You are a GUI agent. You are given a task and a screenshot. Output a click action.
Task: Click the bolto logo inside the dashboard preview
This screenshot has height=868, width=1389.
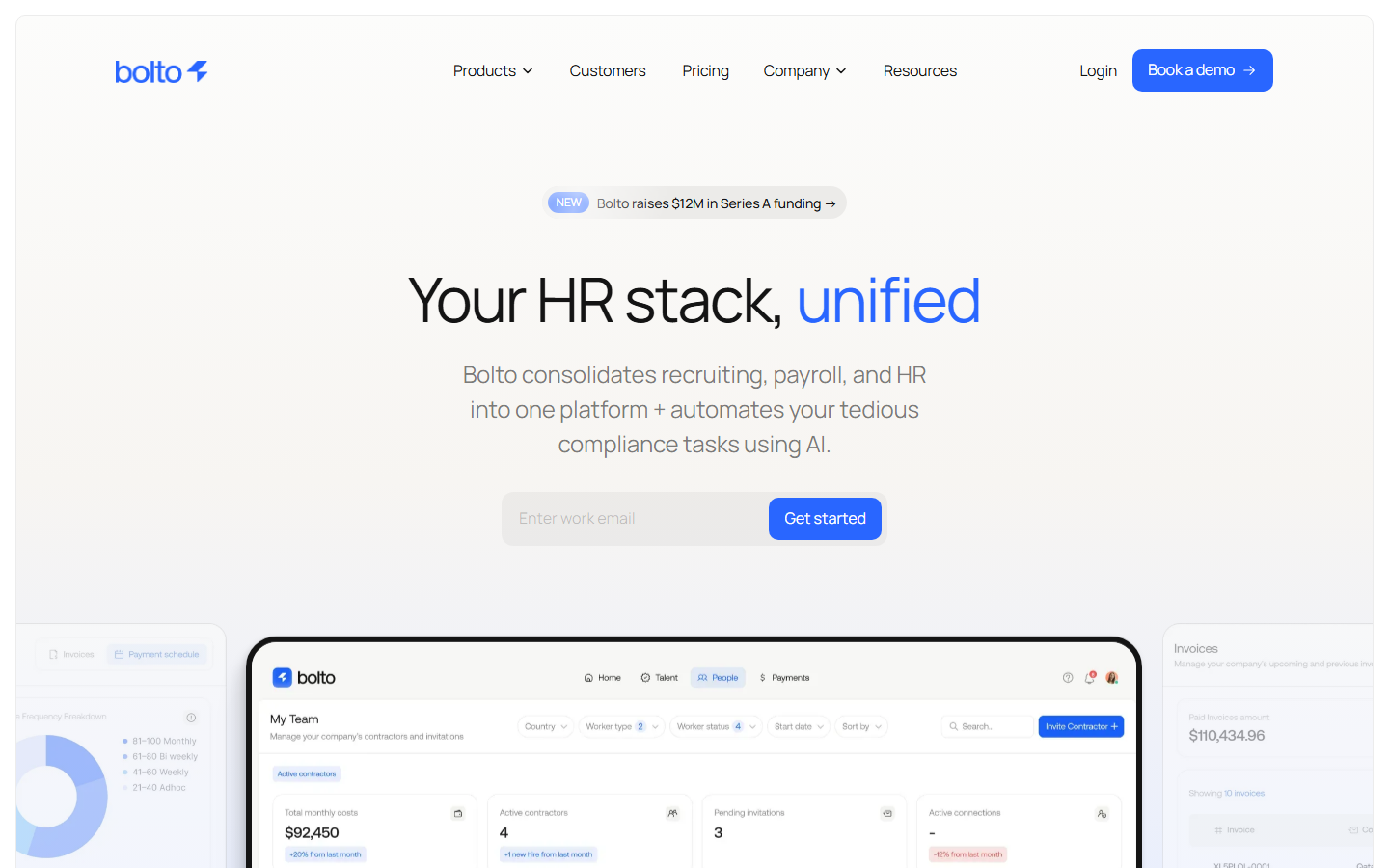click(x=304, y=678)
